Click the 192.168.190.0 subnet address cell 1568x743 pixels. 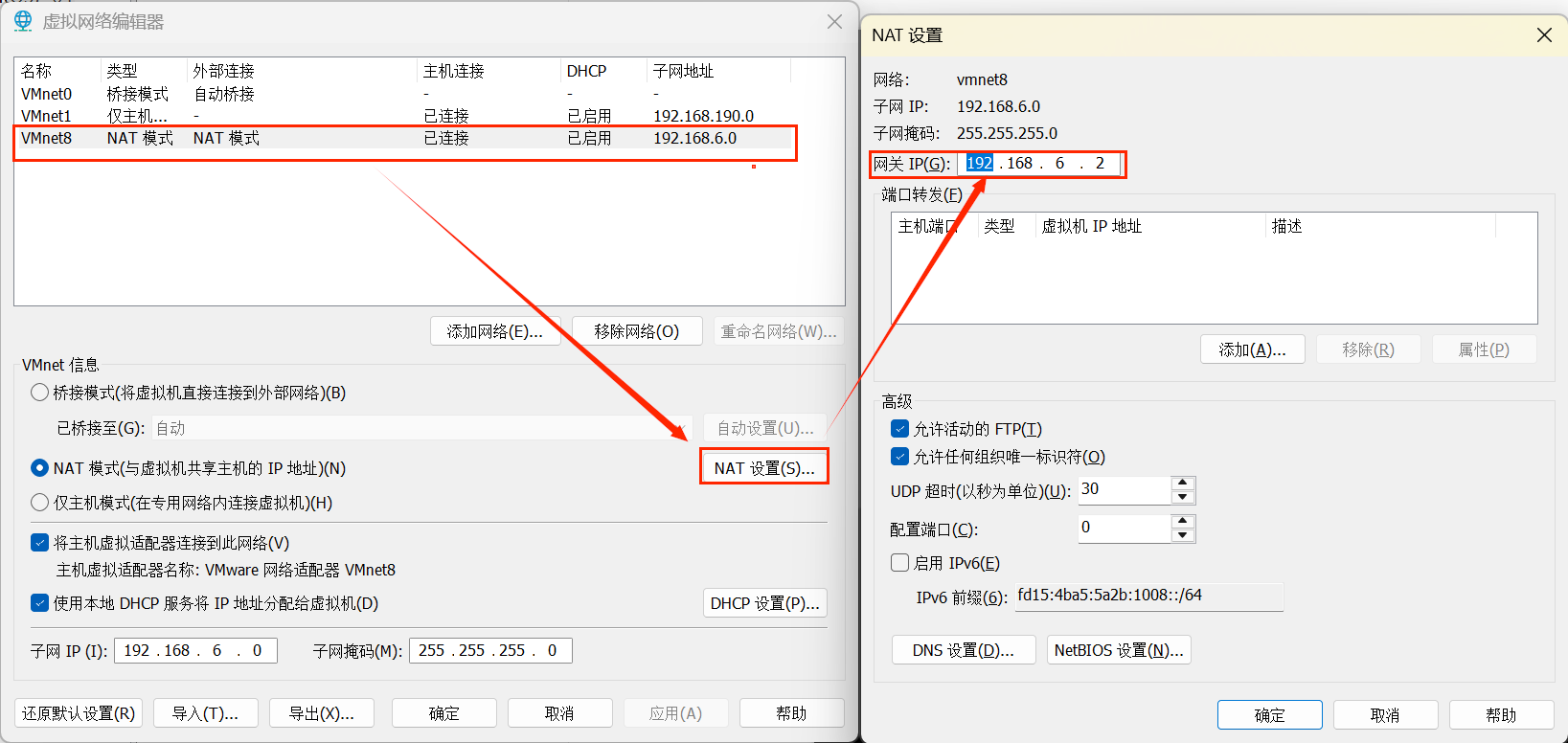[704, 116]
